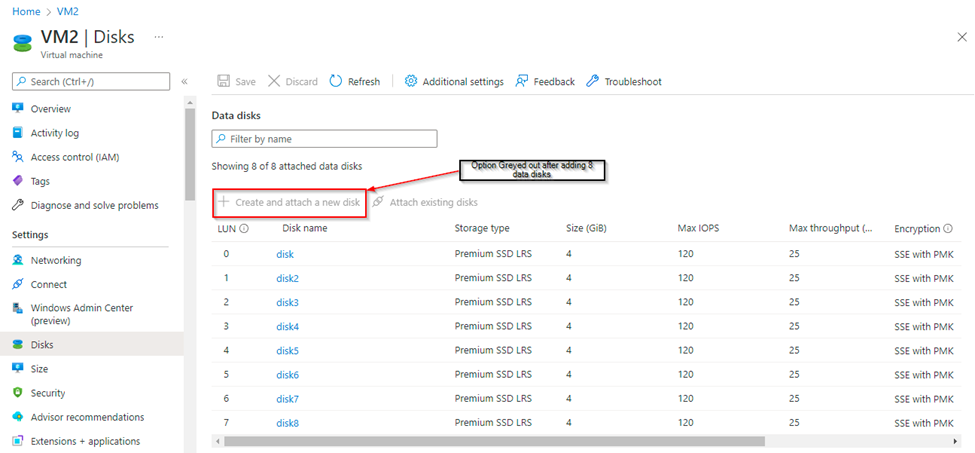
Task: Close the VM2 Disks blade
Action: pos(961,37)
